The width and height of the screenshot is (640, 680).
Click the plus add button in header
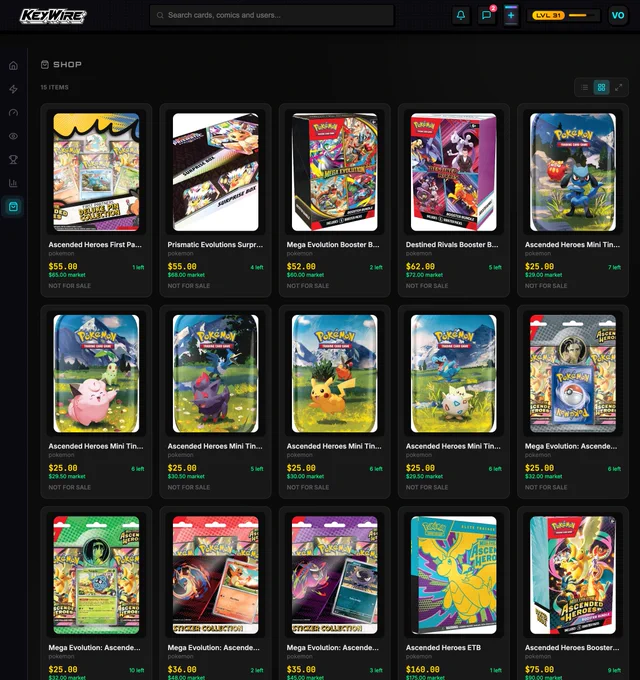[x=511, y=15]
